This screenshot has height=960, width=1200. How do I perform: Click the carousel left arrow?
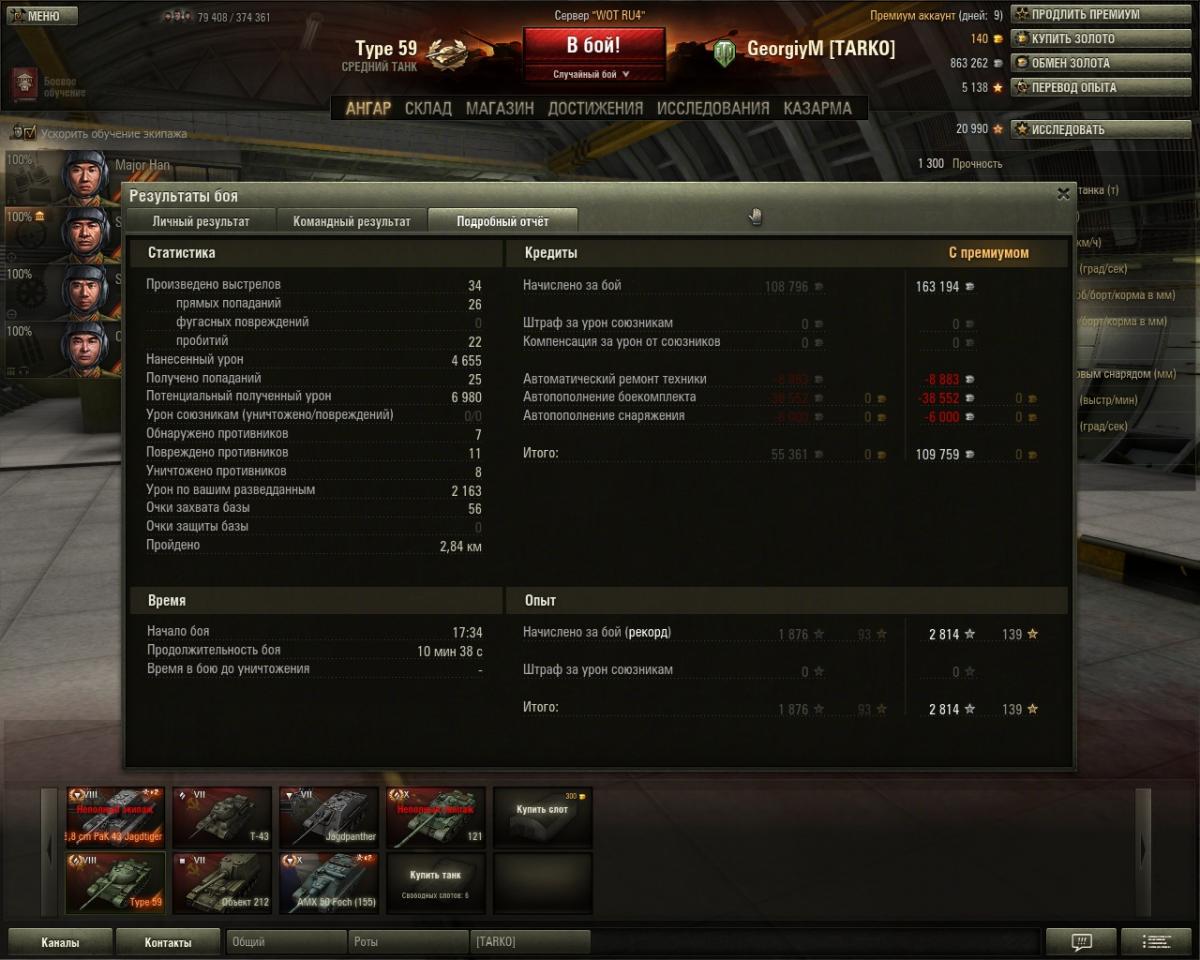(49, 850)
